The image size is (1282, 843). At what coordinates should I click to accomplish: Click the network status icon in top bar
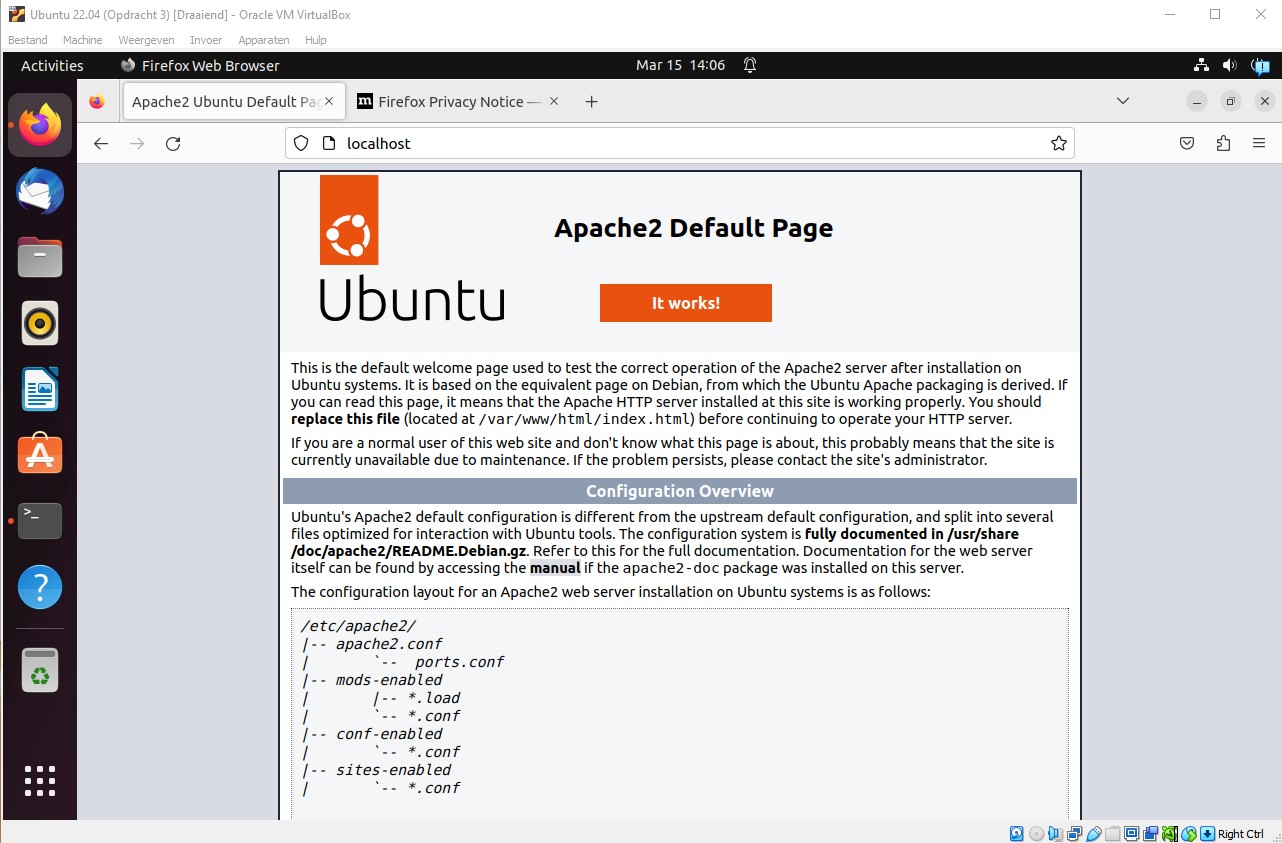tap(1202, 65)
